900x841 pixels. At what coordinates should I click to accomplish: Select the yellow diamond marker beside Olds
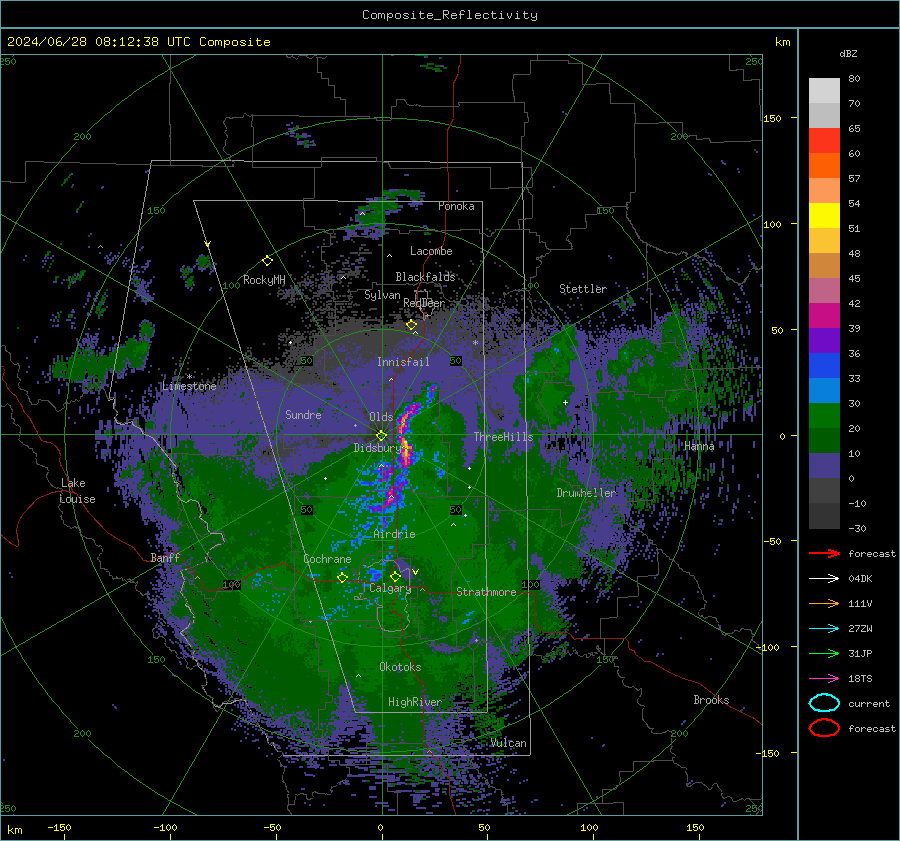pos(381,436)
